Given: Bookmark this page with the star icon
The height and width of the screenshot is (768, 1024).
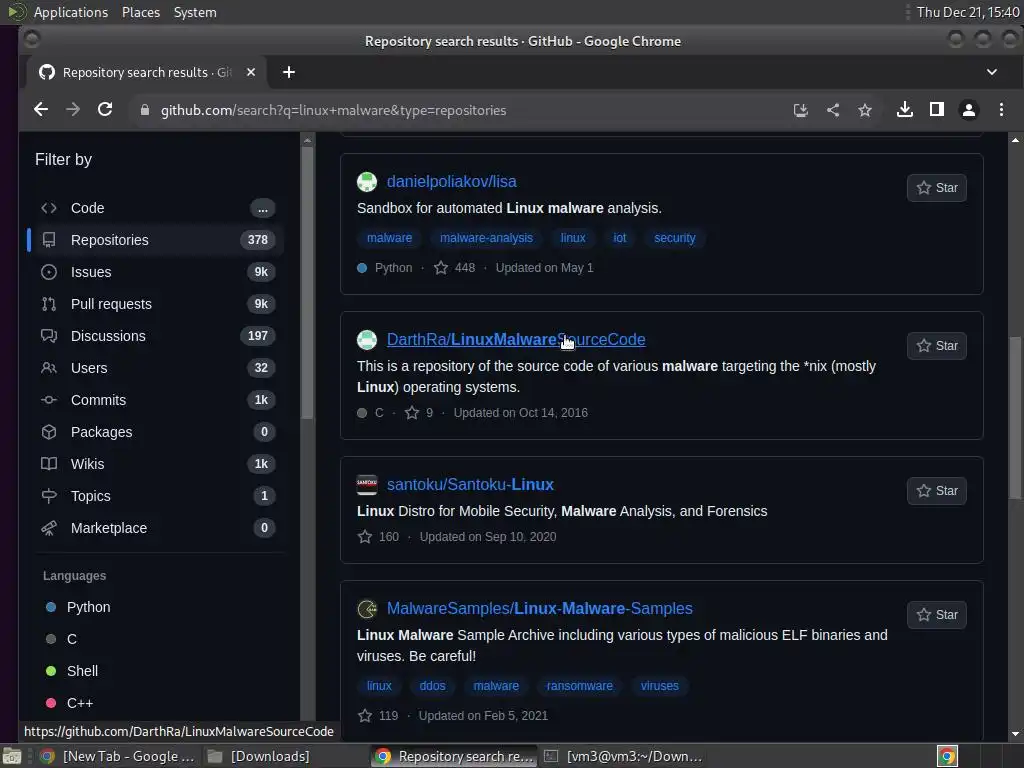Looking at the screenshot, I should coord(865,110).
